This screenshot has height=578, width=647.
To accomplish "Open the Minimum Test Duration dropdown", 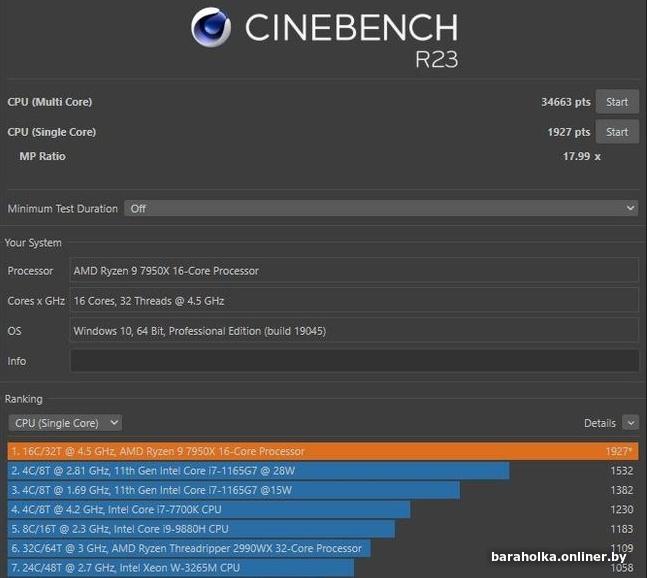I will 381,208.
